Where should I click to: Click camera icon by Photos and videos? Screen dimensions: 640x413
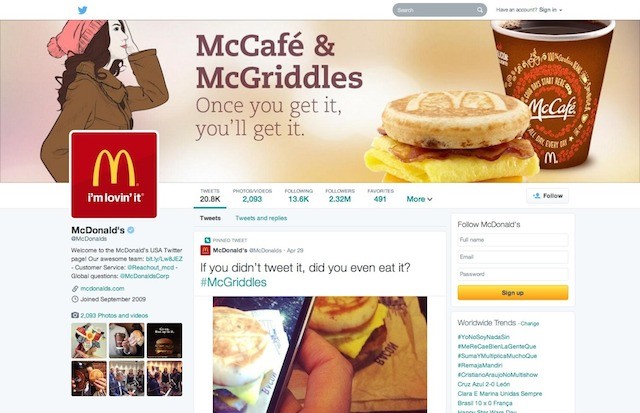pyautogui.click(x=75, y=315)
